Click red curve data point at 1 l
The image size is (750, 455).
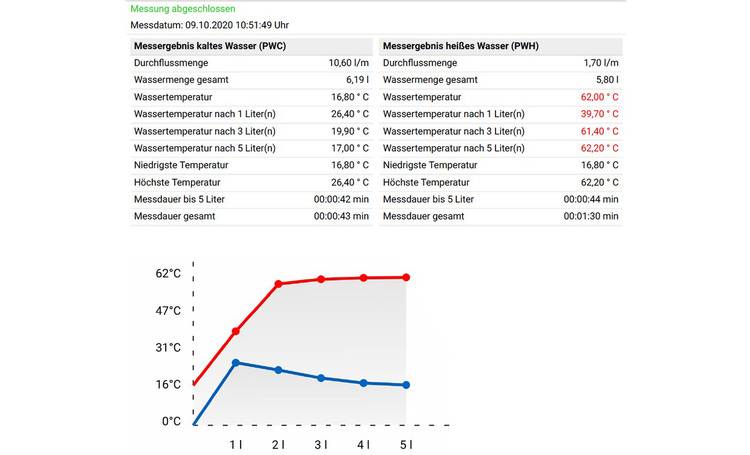tap(236, 331)
